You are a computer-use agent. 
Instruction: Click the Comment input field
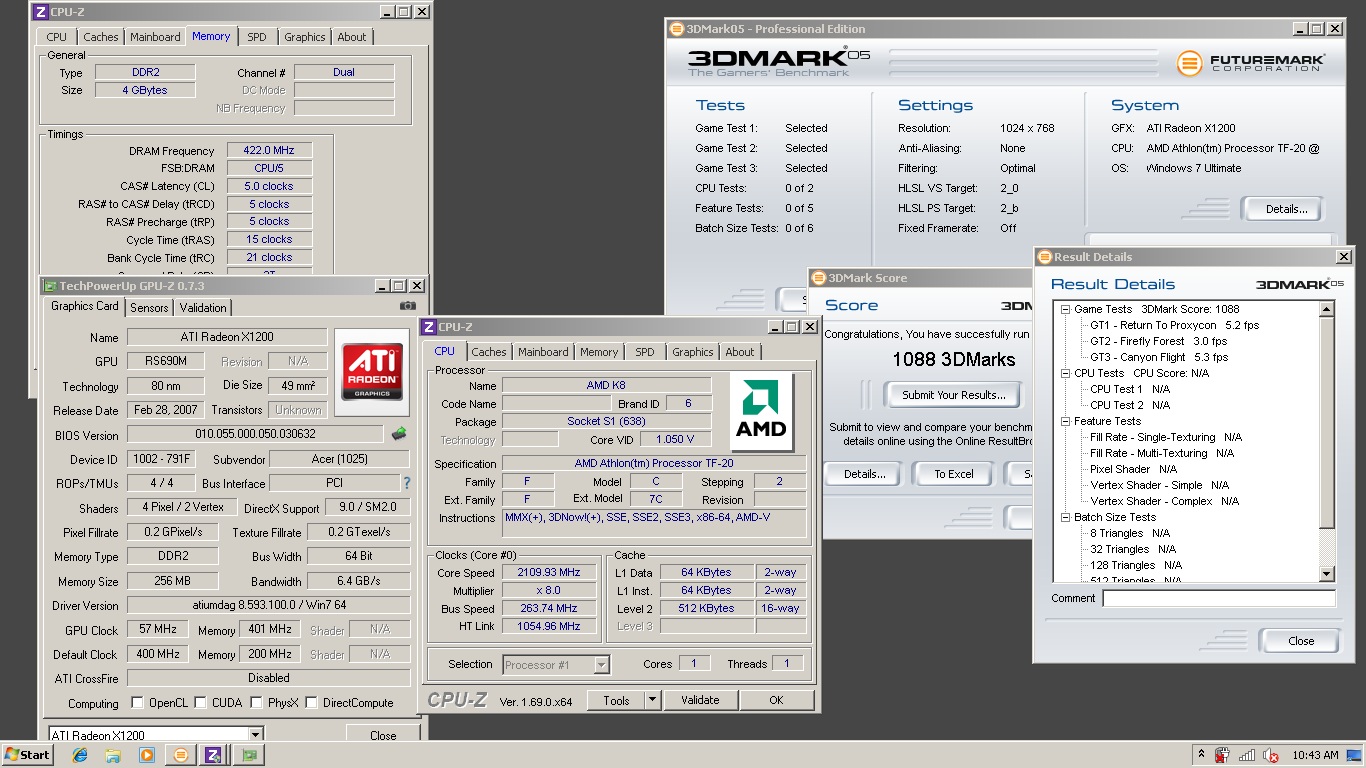pyautogui.click(x=1219, y=598)
